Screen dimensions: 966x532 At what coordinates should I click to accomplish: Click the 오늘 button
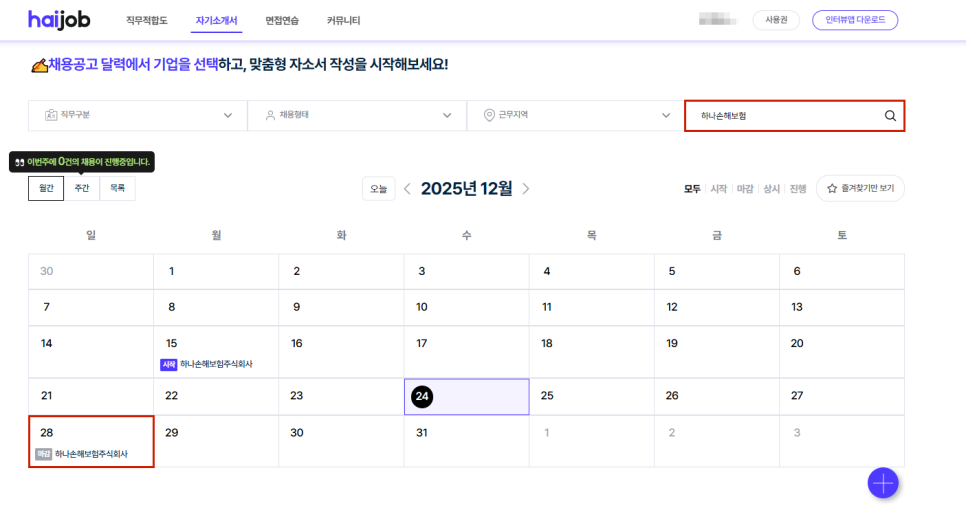tap(379, 189)
